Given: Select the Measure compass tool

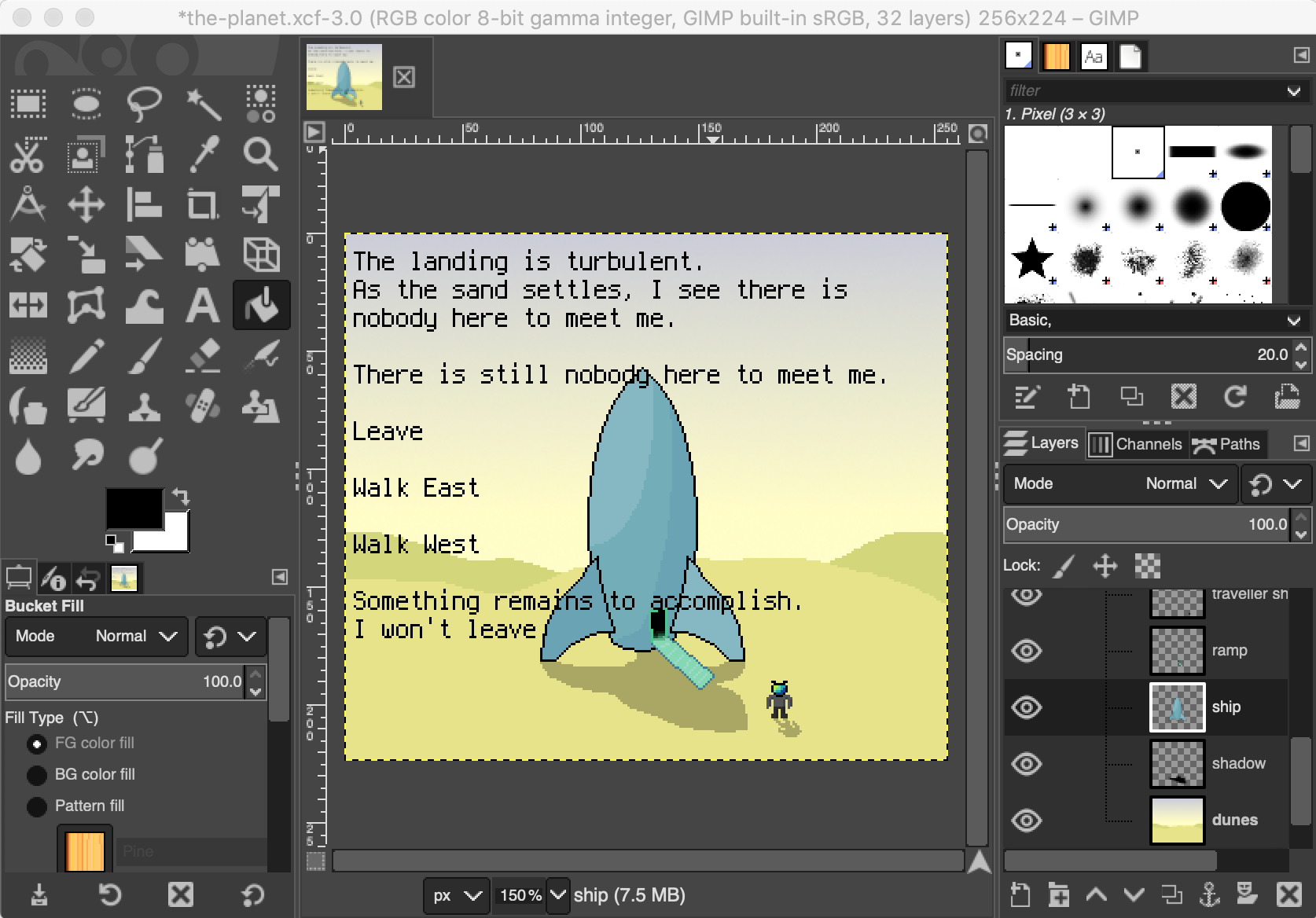Looking at the screenshot, I should (x=28, y=204).
